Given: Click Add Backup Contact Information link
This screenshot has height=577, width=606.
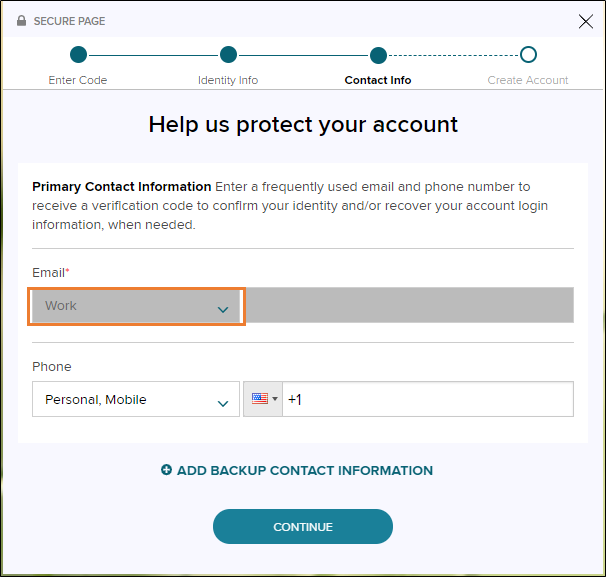Looking at the screenshot, I should pos(304,470).
